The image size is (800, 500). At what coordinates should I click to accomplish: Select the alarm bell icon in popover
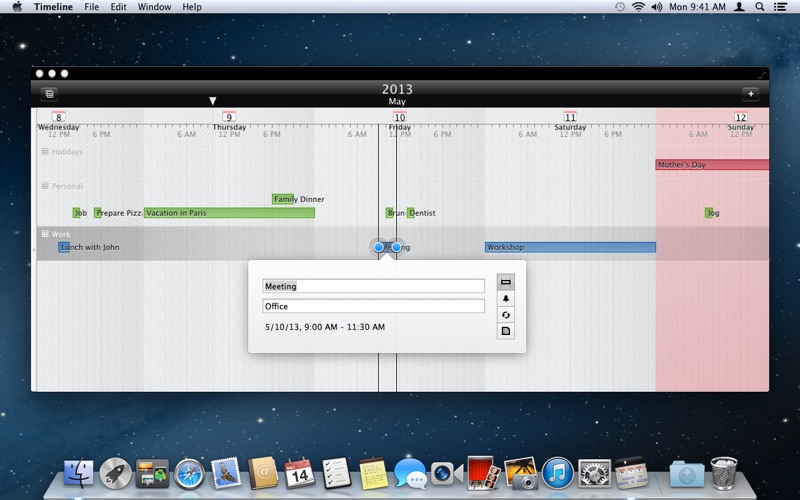(x=506, y=299)
